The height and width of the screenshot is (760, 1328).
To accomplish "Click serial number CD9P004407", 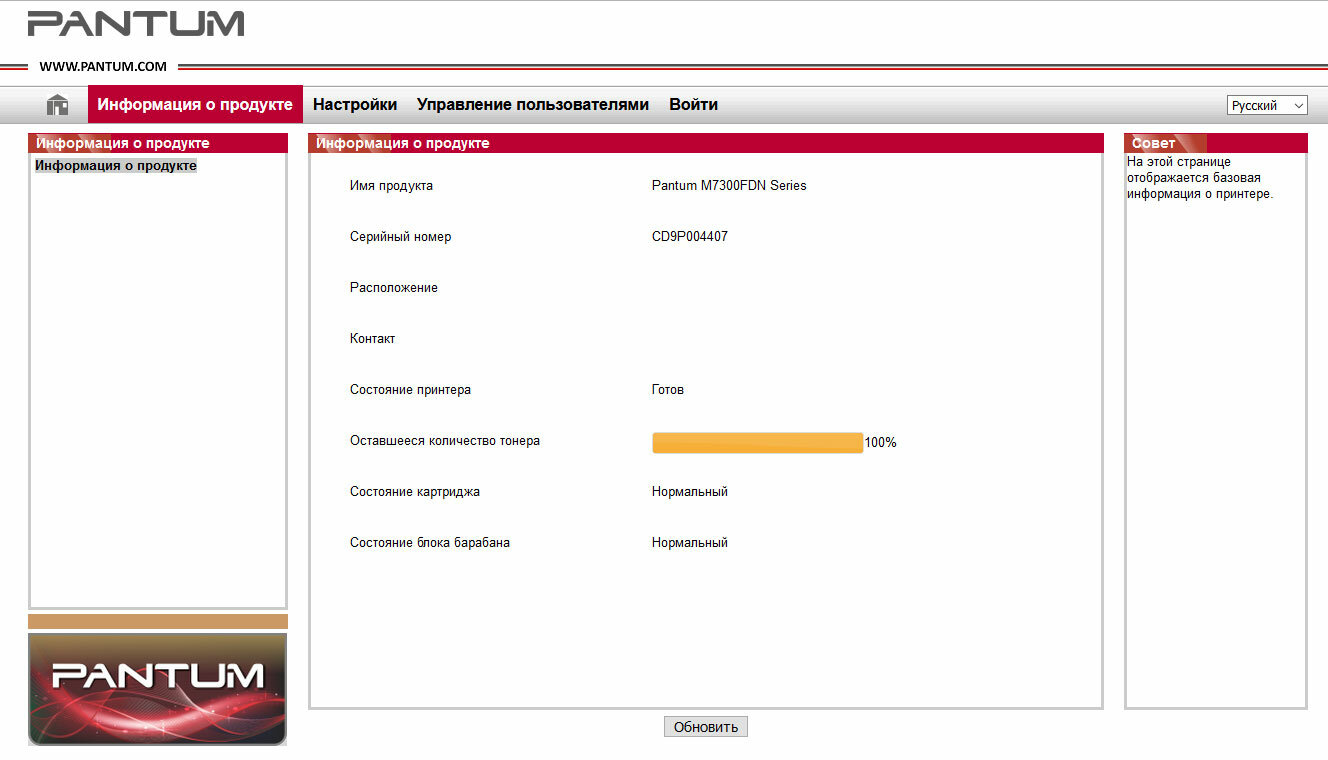I will pyautogui.click(x=690, y=237).
